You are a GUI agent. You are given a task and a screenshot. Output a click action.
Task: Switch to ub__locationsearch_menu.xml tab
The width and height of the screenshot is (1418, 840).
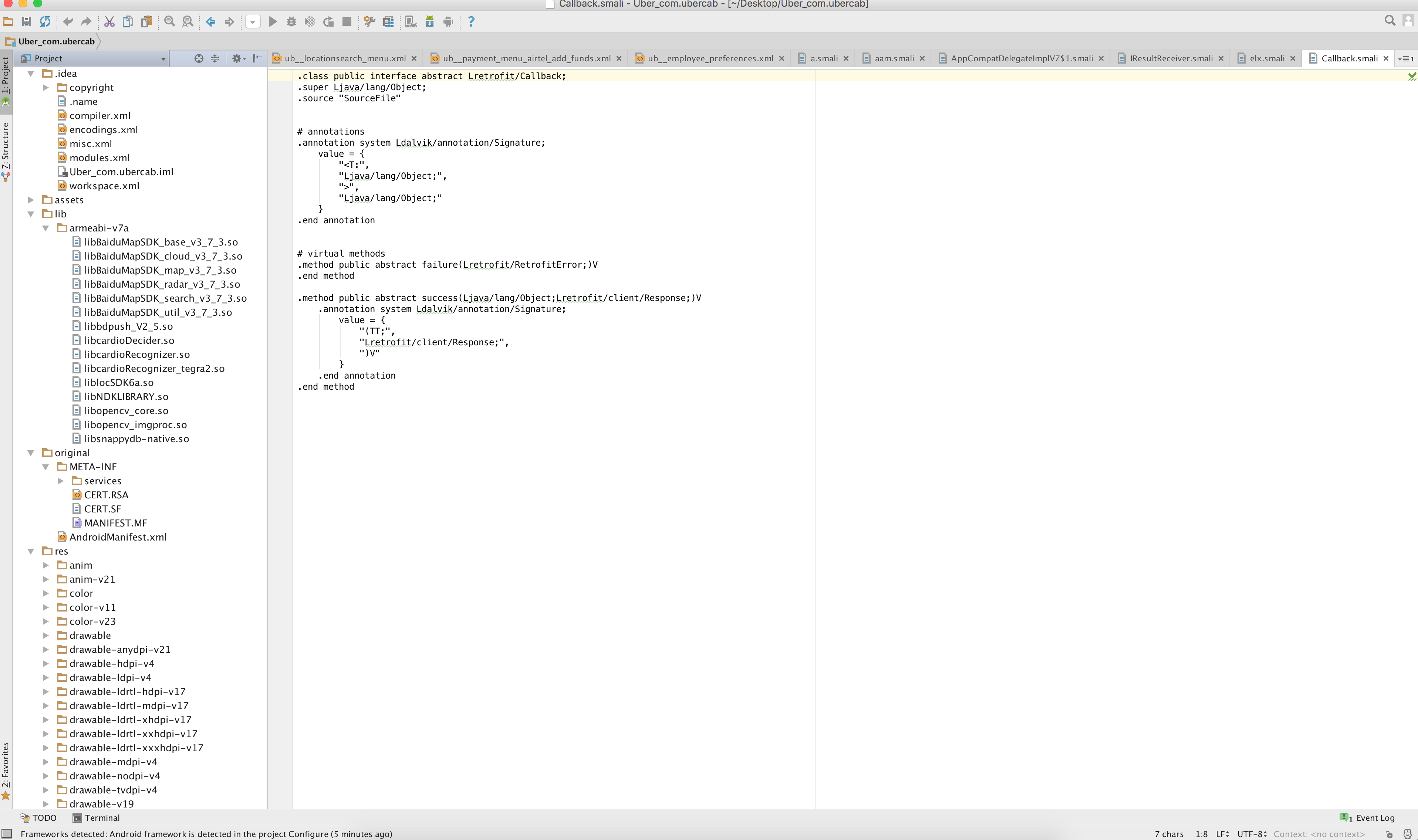pyautogui.click(x=345, y=58)
